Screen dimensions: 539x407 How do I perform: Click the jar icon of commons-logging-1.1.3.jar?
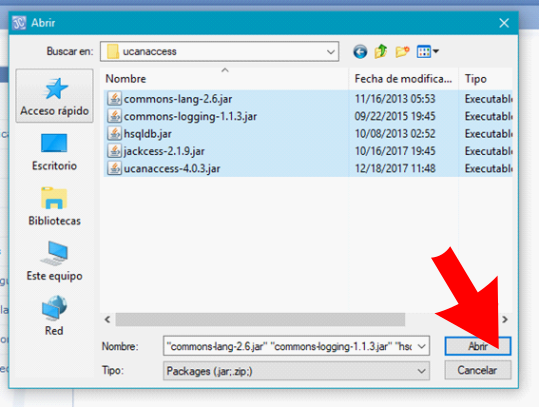pos(114,116)
